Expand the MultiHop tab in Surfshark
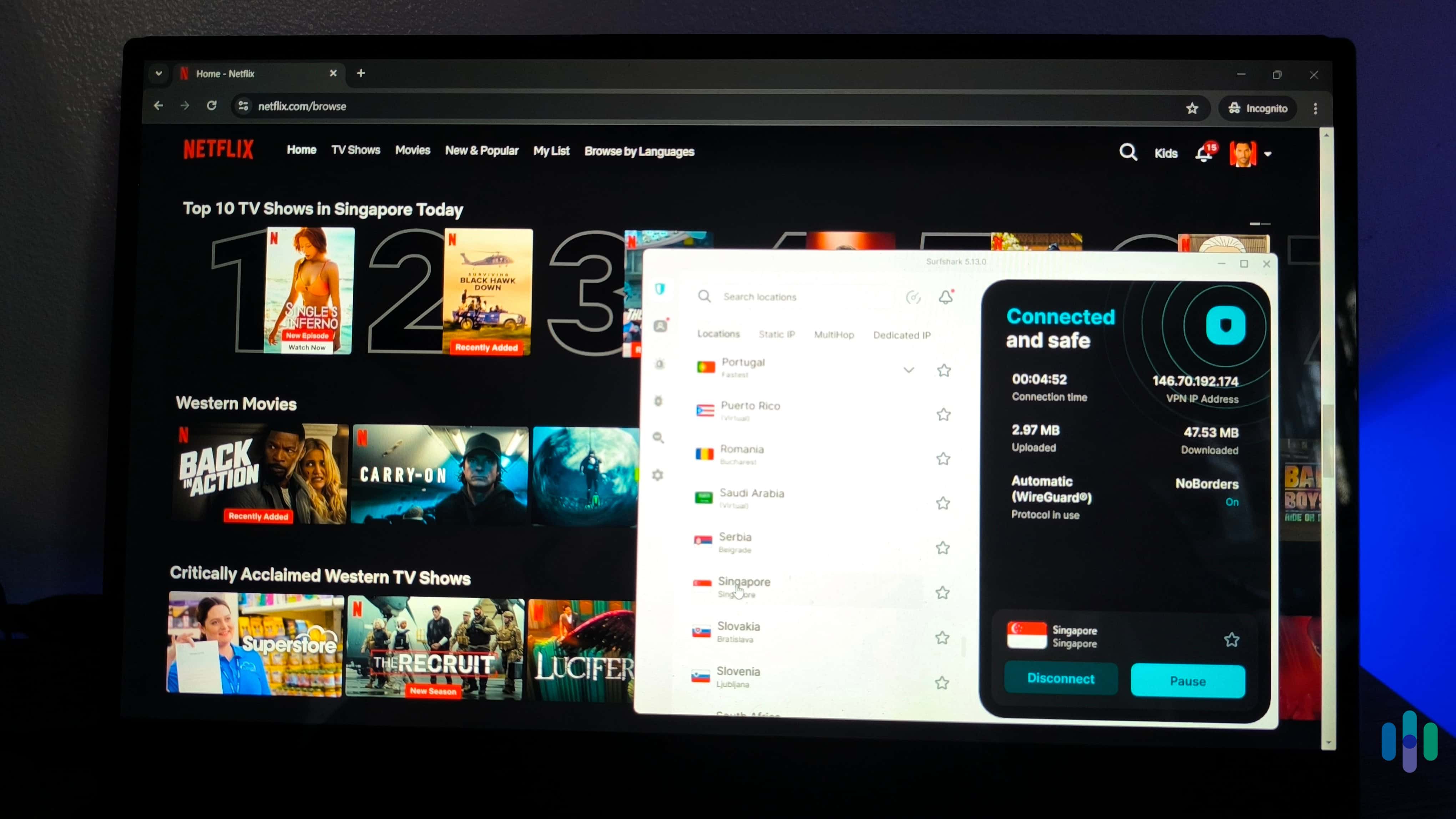This screenshot has height=819, width=1456. pos(833,334)
